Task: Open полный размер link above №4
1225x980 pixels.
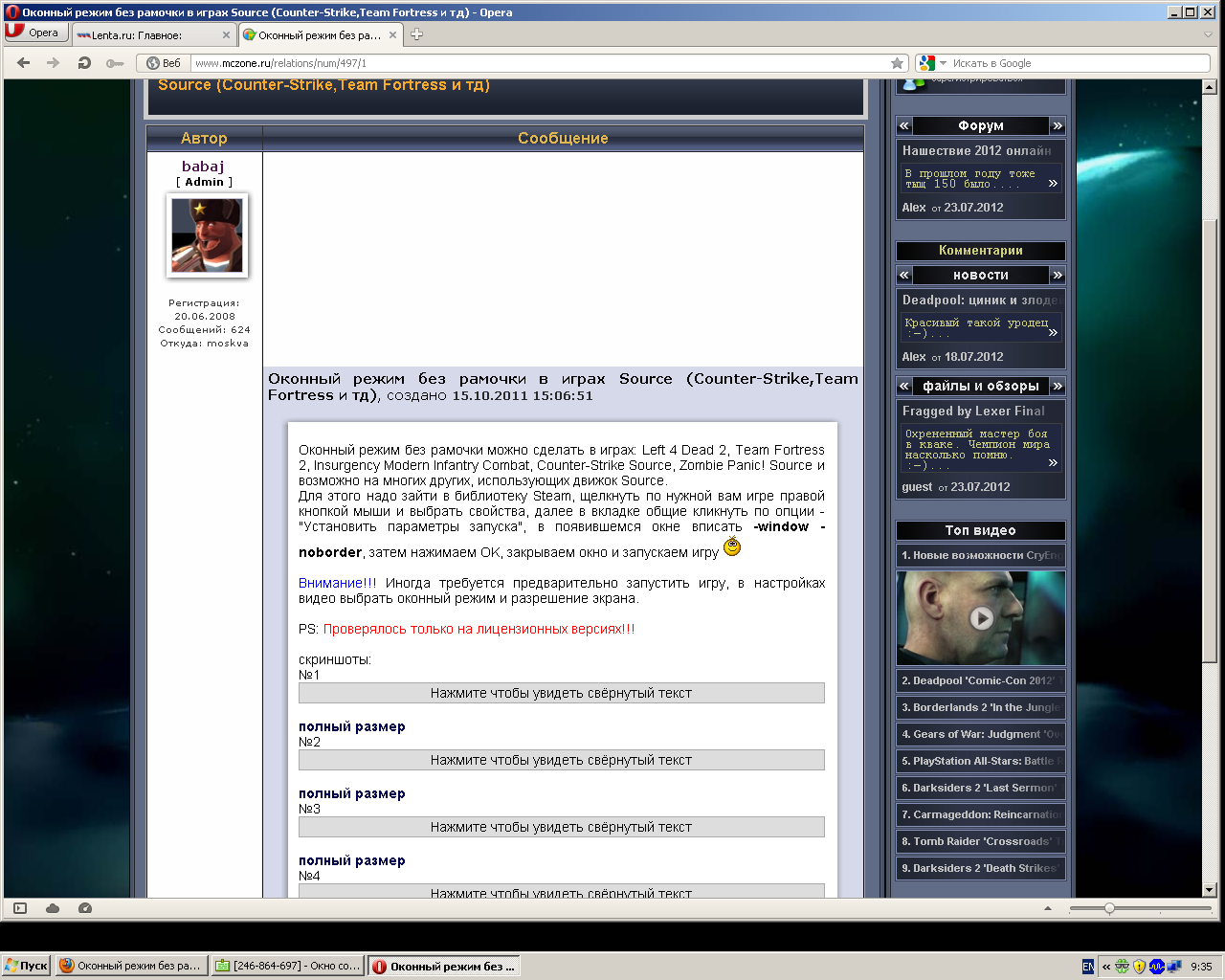Action: point(351,860)
